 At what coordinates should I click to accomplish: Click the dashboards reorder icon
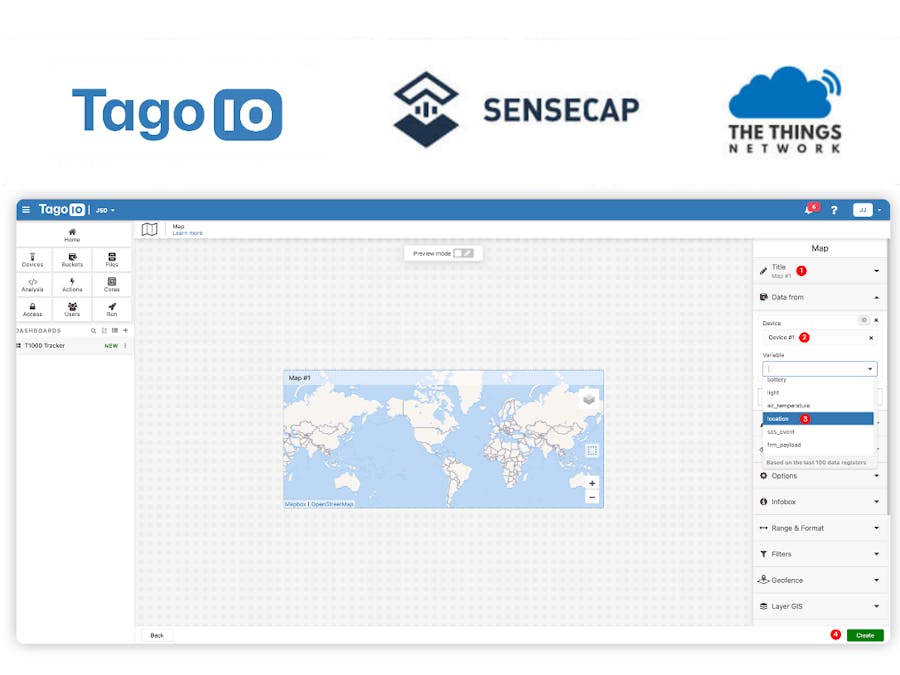pyautogui.click(x=104, y=331)
